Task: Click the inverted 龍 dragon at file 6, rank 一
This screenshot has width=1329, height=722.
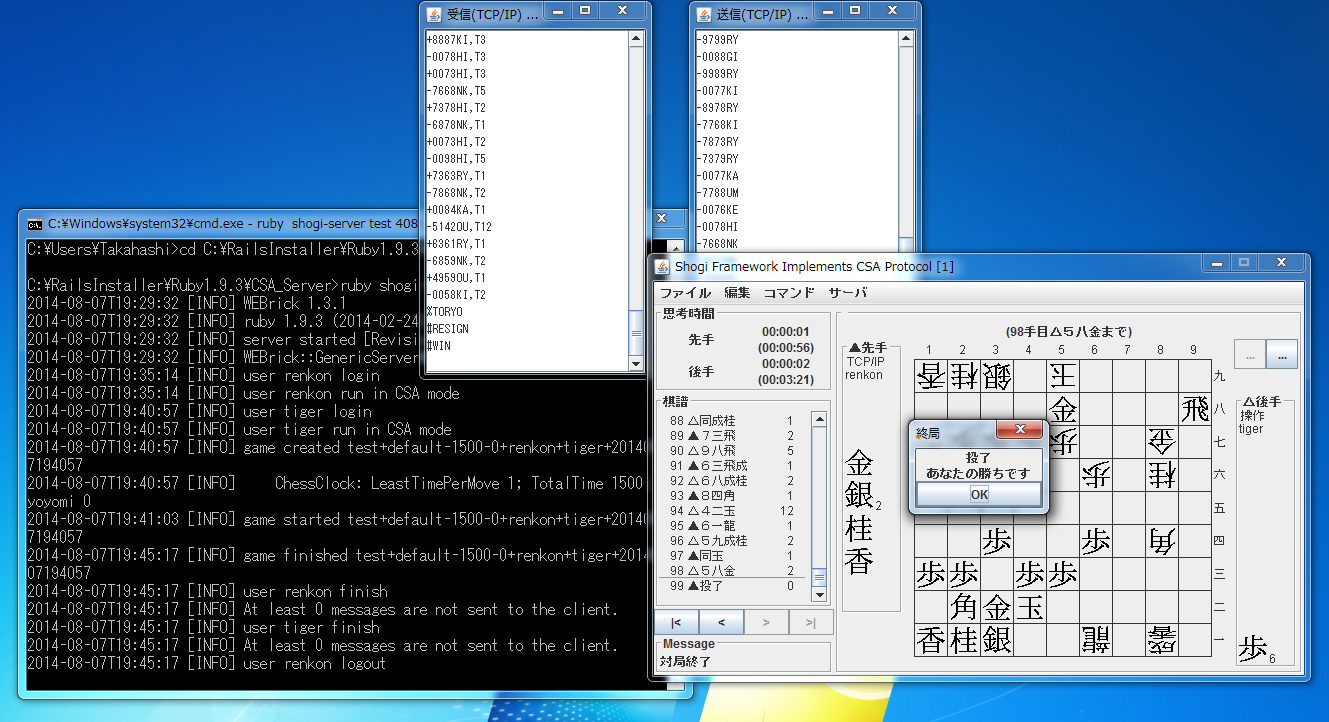Action: tap(1096, 640)
